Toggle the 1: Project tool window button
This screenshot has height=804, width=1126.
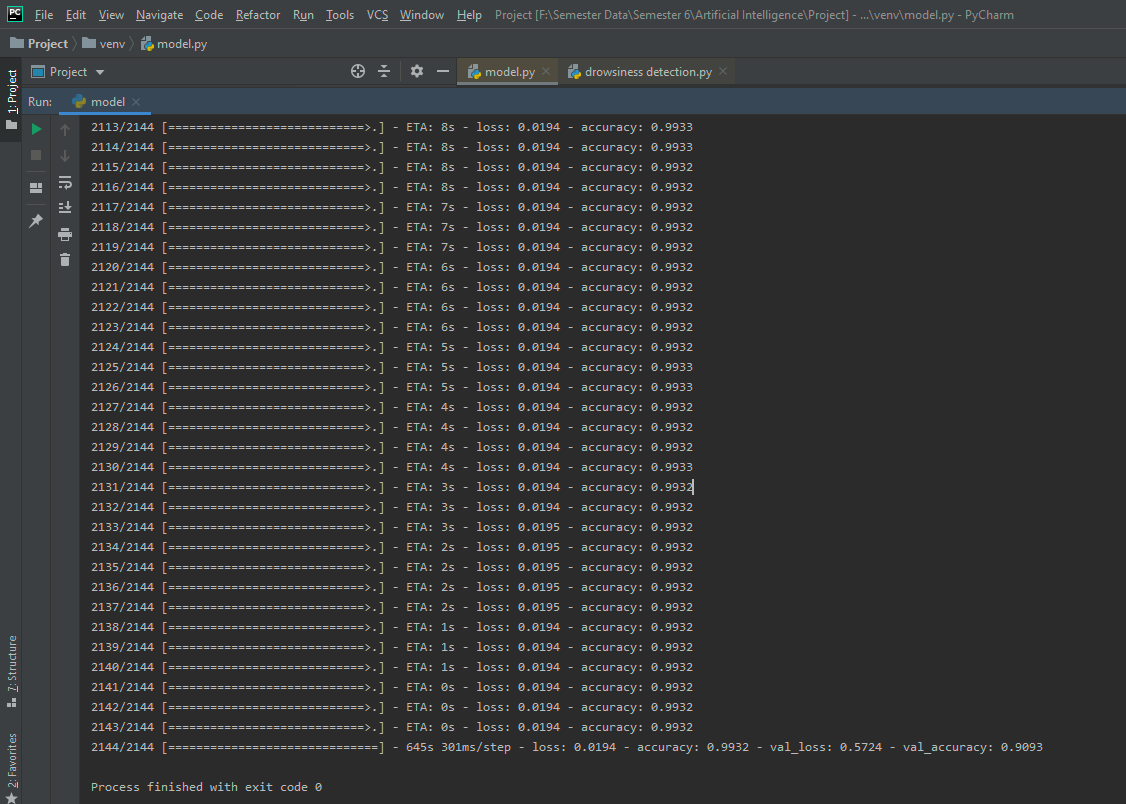tap(11, 99)
